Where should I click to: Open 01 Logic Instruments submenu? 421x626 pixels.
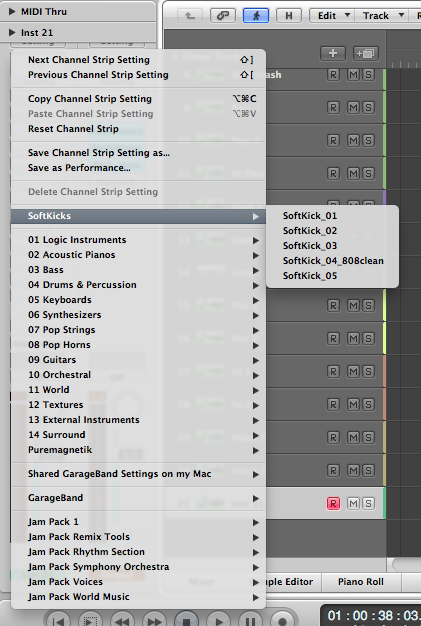pos(138,240)
